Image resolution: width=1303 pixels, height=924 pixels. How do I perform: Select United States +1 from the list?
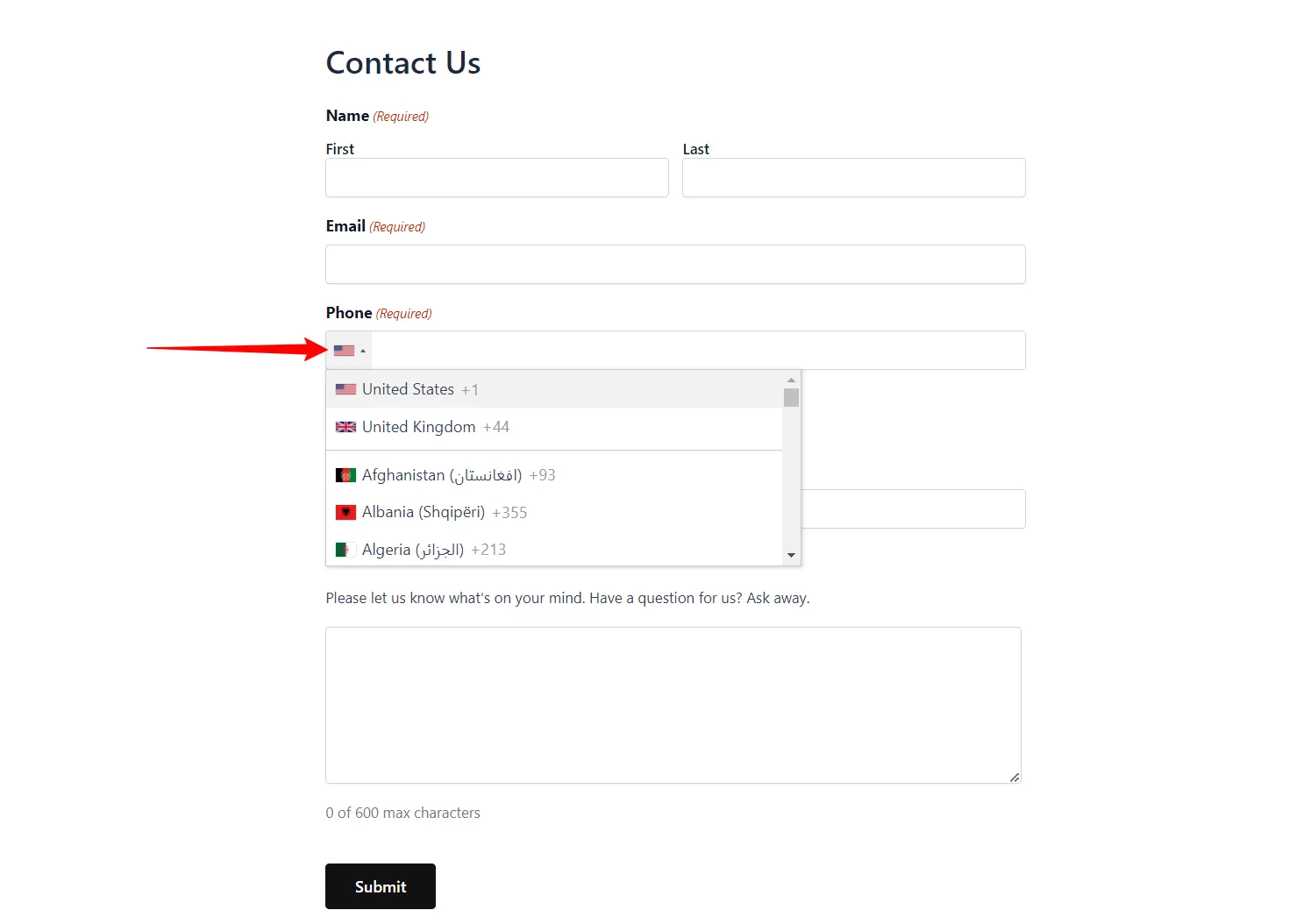421,389
